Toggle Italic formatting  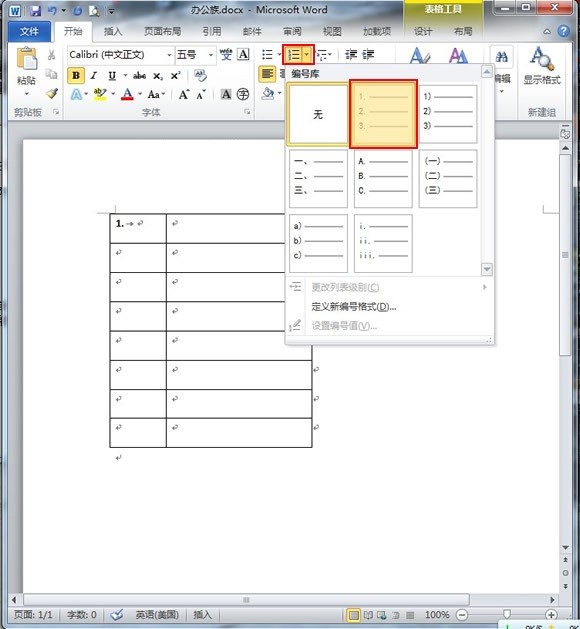(94, 75)
